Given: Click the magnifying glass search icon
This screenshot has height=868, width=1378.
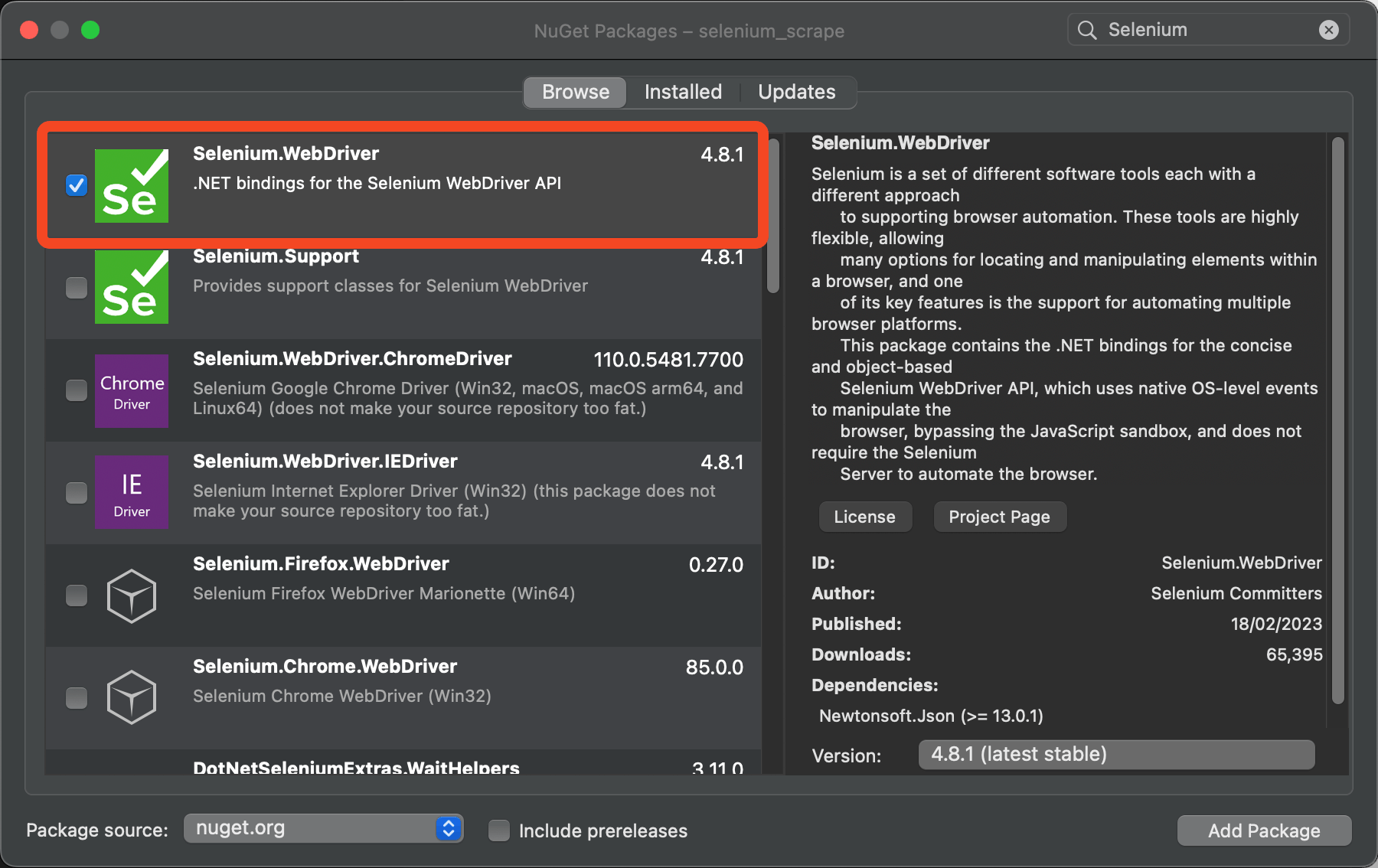Looking at the screenshot, I should 1087,30.
